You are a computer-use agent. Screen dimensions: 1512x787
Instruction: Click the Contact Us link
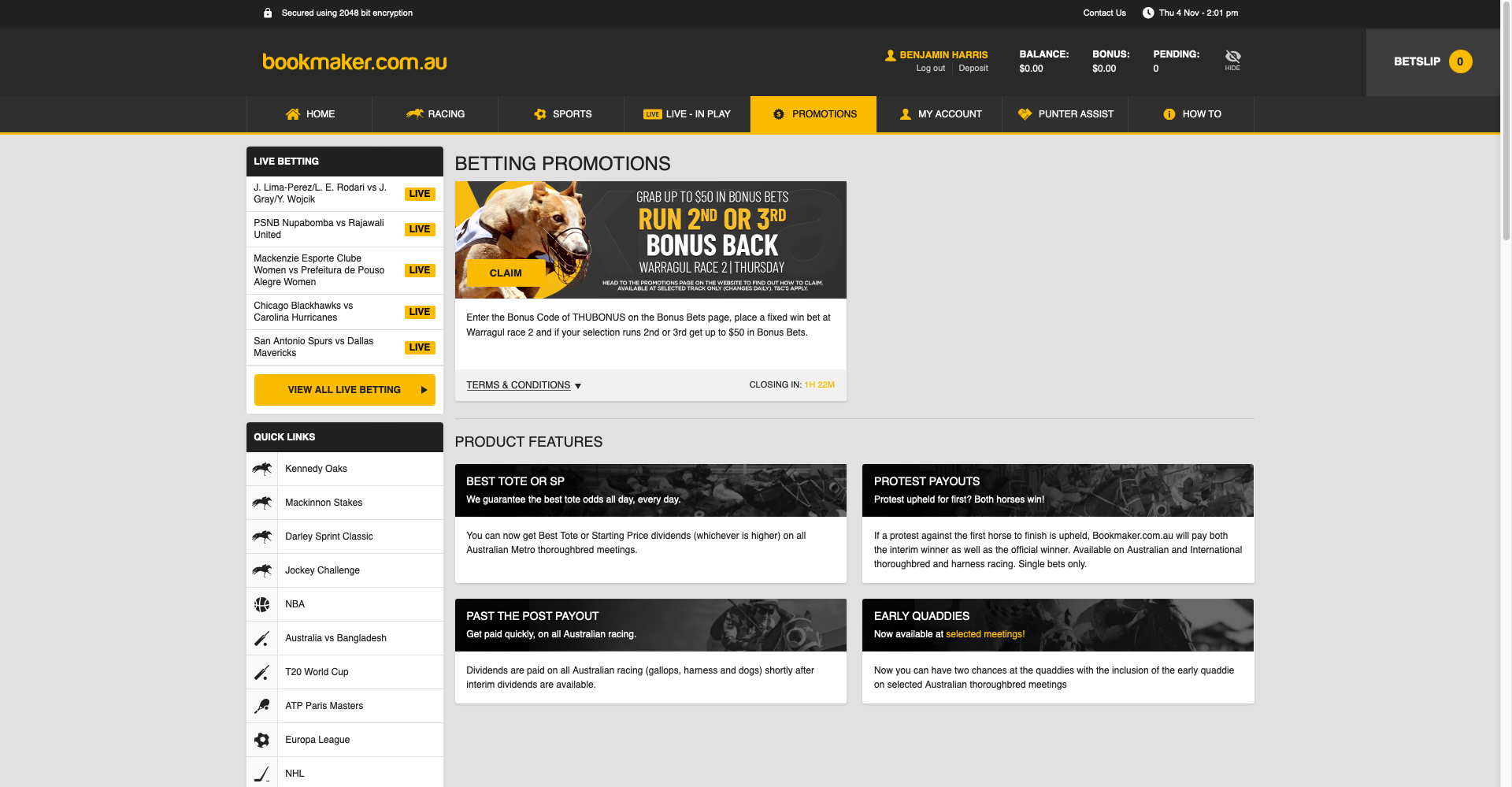pos(1104,13)
